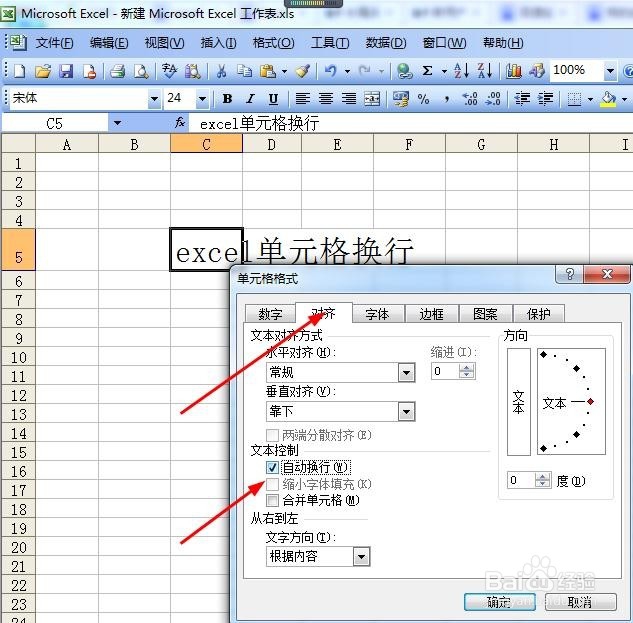
Task: Click the Merge and Center icon
Action: (x=372, y=99)
